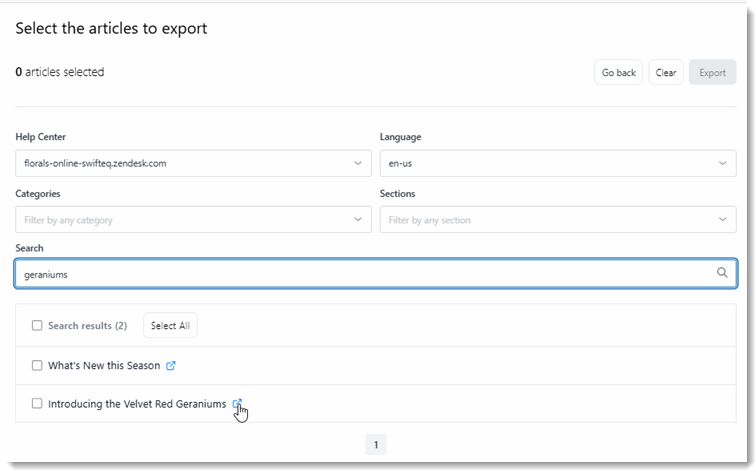Click the Categories field label

pos(38,194)
